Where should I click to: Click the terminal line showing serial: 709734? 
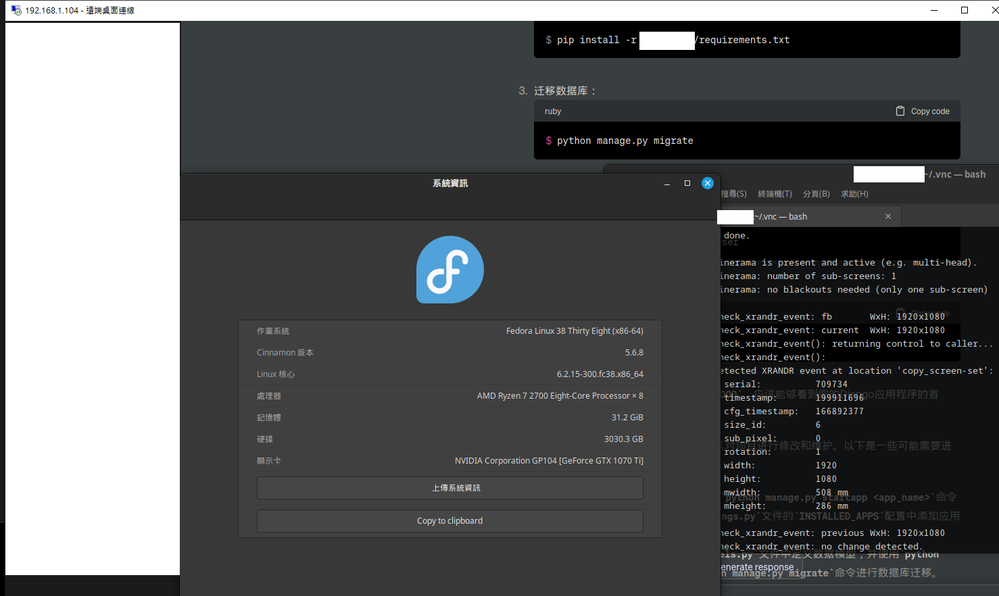786,384
